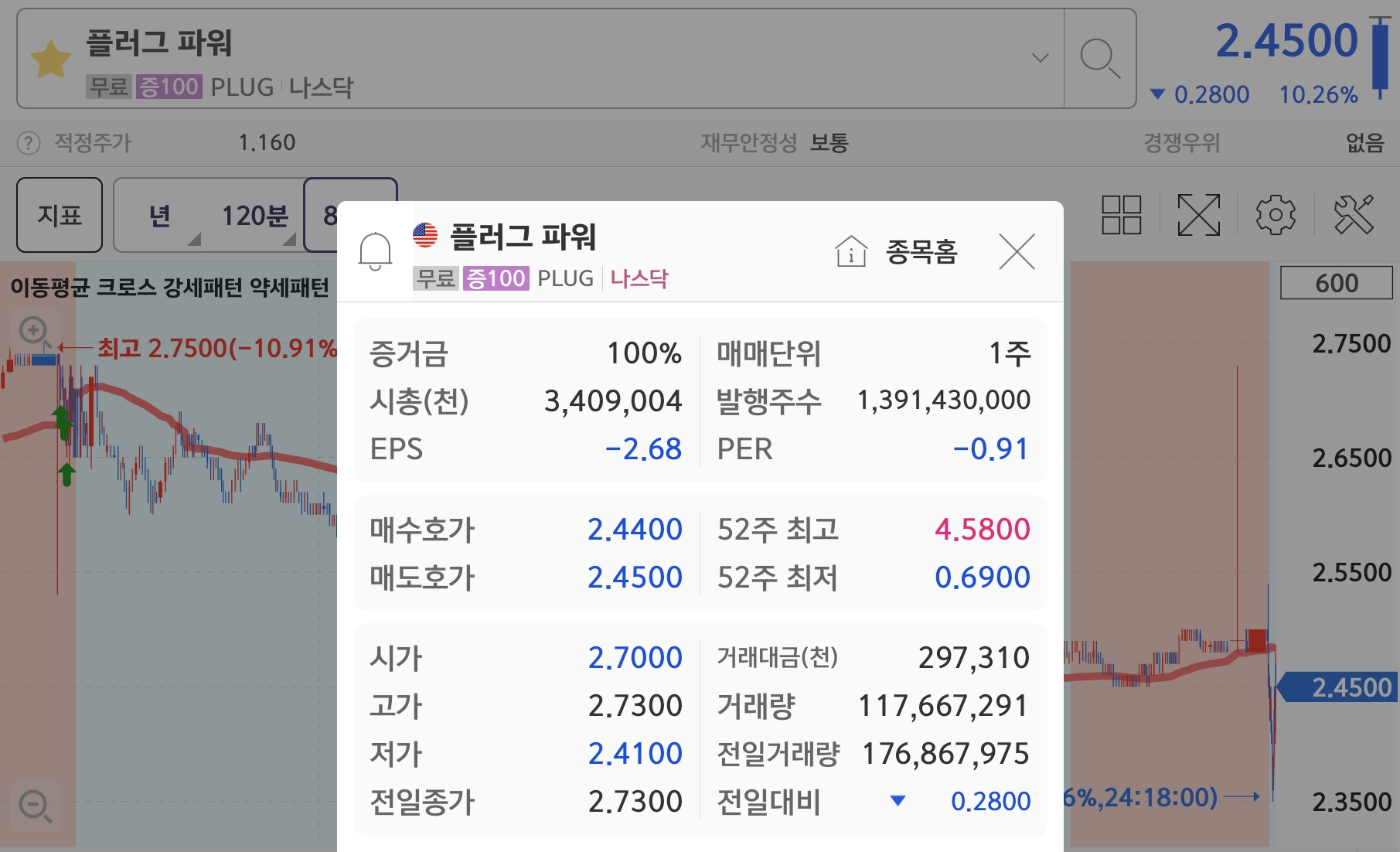The image size is (1400, 852).
Task: Select the 52주 최고 value 4.5800
Action: pos(983,530)
